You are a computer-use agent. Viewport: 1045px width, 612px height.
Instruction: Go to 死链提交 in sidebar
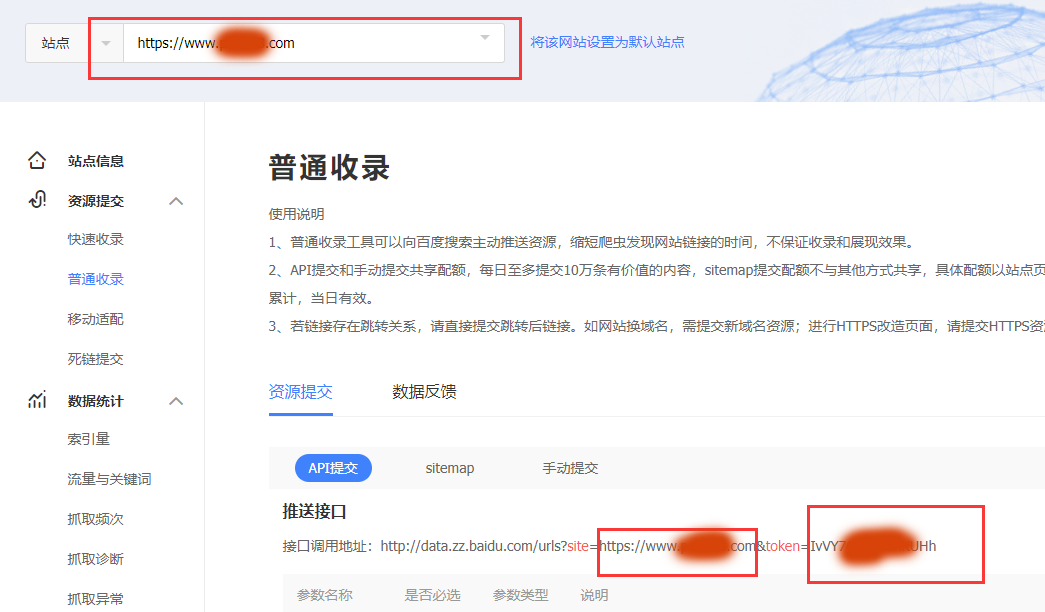point(96,359)
